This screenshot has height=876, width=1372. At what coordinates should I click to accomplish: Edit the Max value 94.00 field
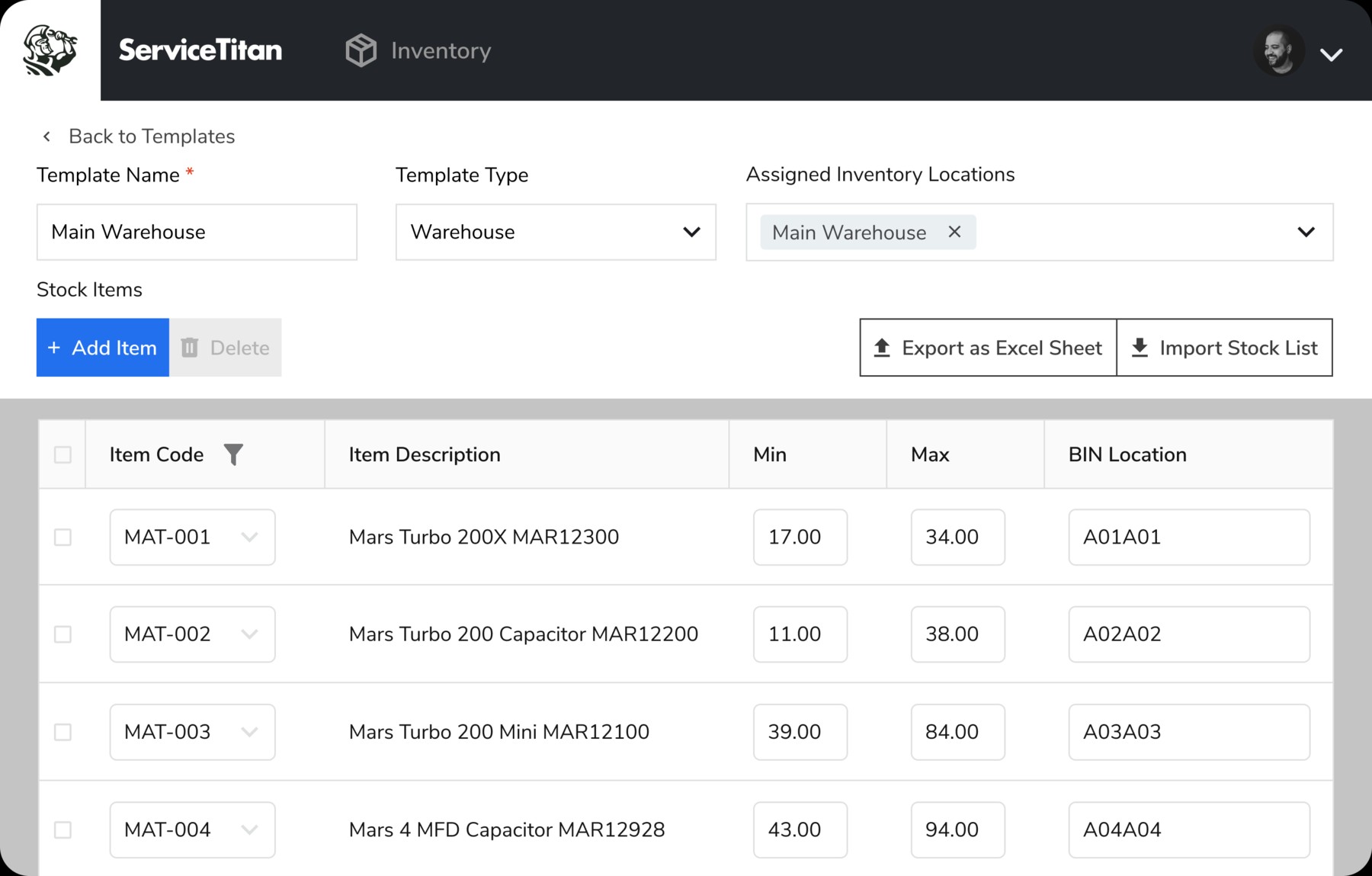pyautogui.click(x=958, y=829)
